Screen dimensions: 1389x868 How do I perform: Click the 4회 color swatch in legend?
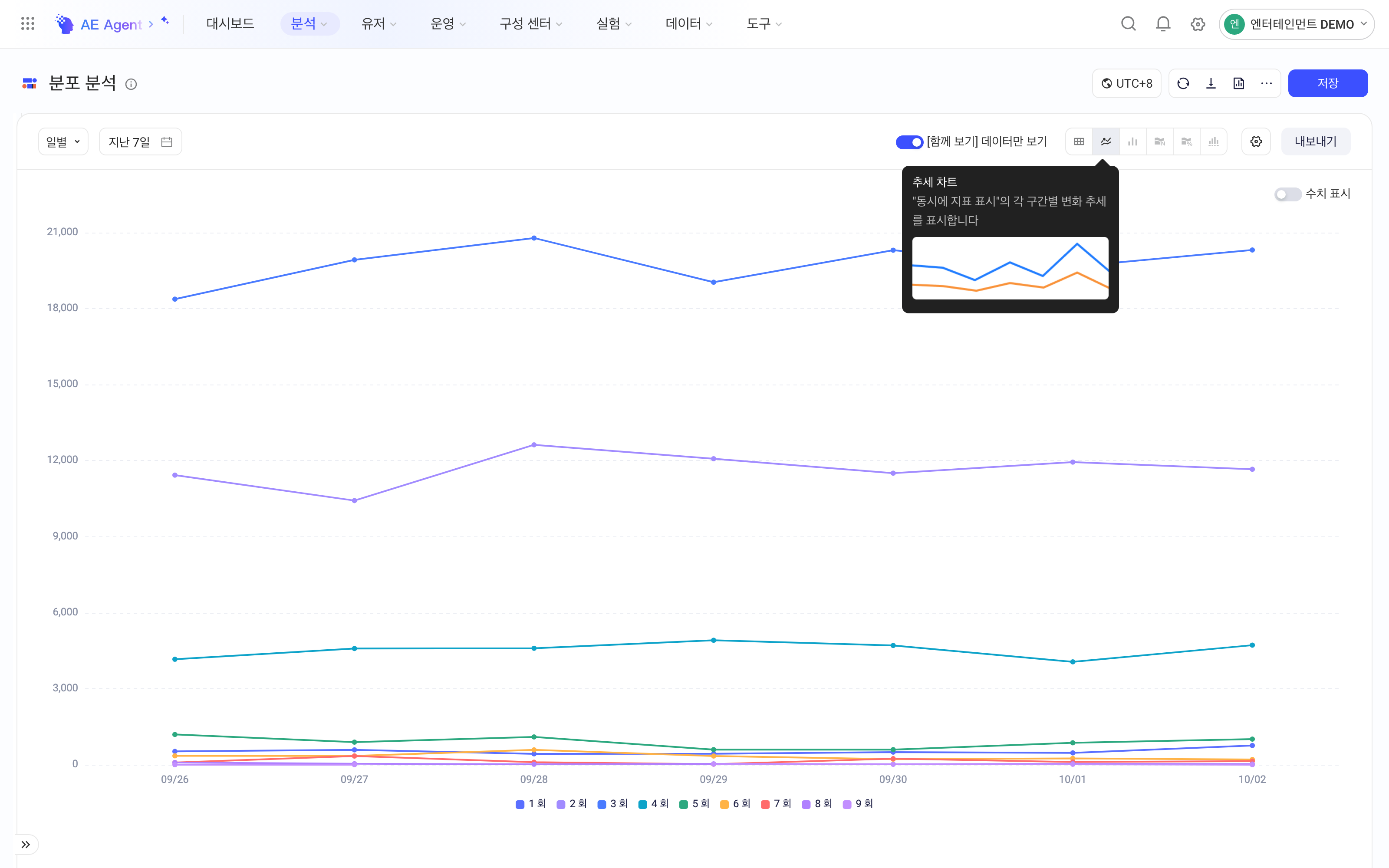point(643,804)
